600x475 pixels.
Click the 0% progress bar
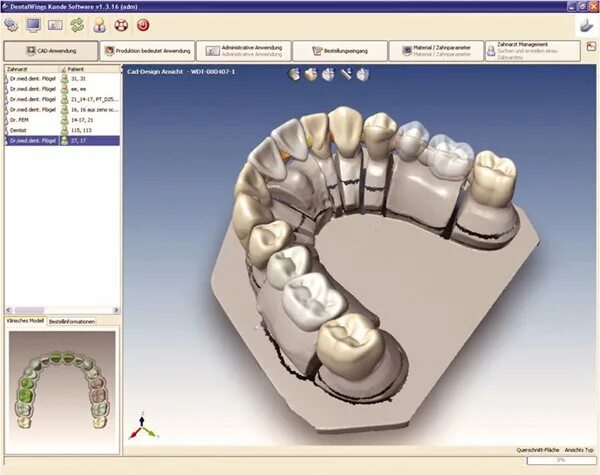tap(561, 460)
